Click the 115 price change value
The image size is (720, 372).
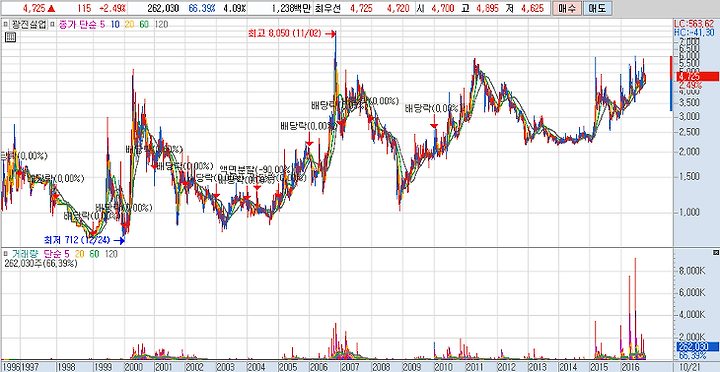tap(84, 8)
